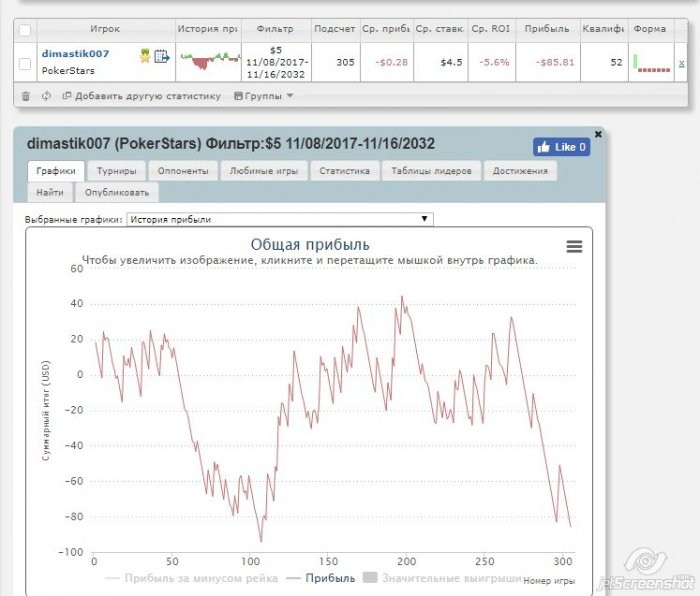Check the dimastik007 row checkbox
This screenshot has height=596, width=700.
pyautogui.click(x=25, y=63)
